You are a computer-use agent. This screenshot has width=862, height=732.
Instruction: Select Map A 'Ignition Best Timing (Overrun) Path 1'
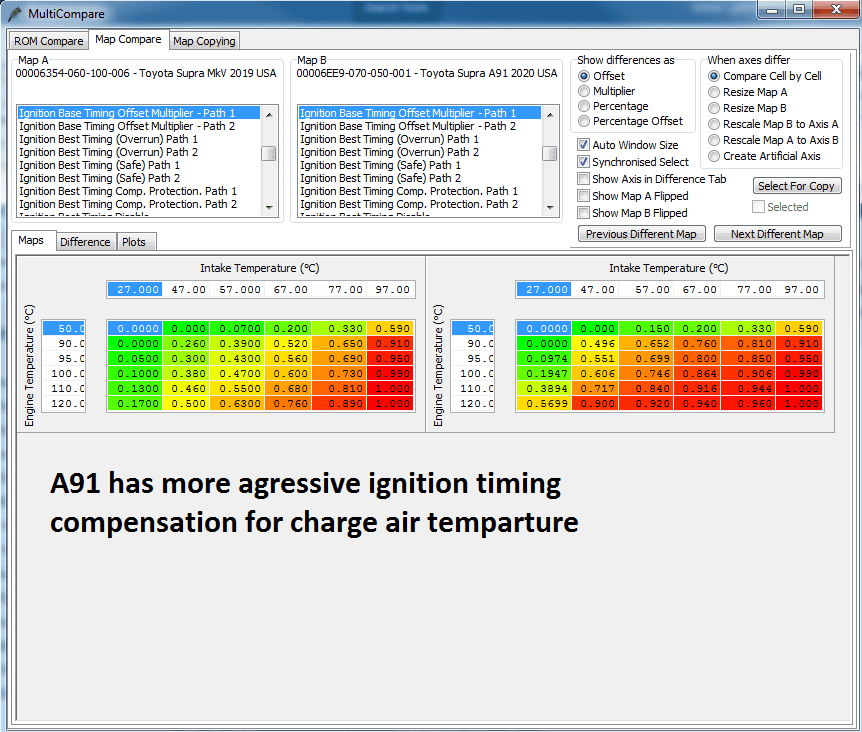pos(139,139)
